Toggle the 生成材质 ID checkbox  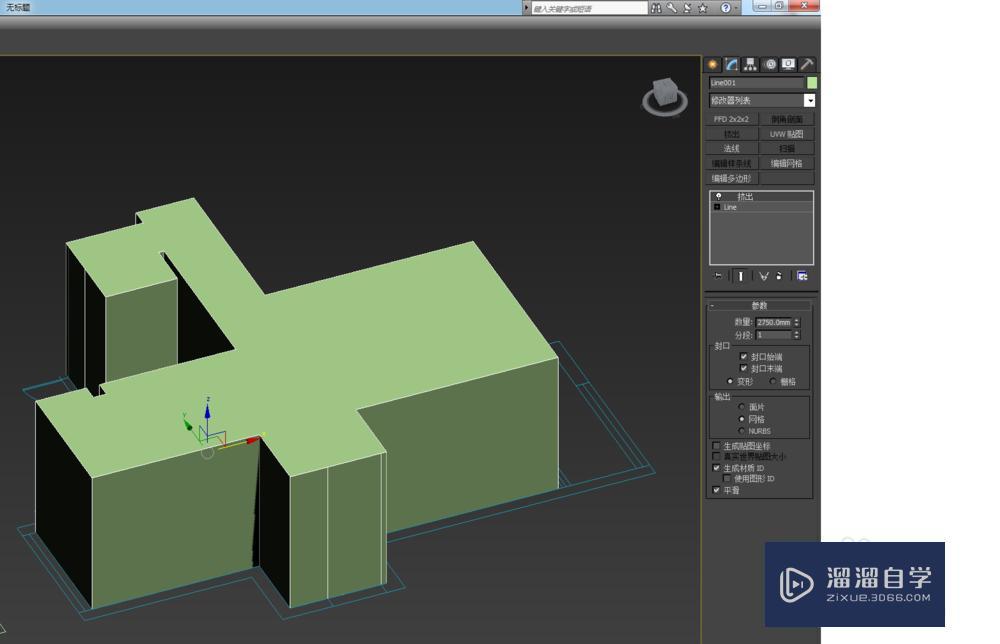[716, 467]
